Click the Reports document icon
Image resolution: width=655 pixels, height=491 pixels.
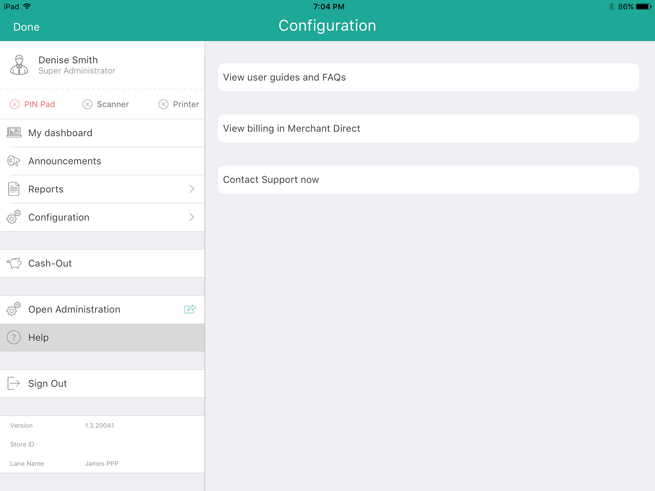[x=14, y=189]
